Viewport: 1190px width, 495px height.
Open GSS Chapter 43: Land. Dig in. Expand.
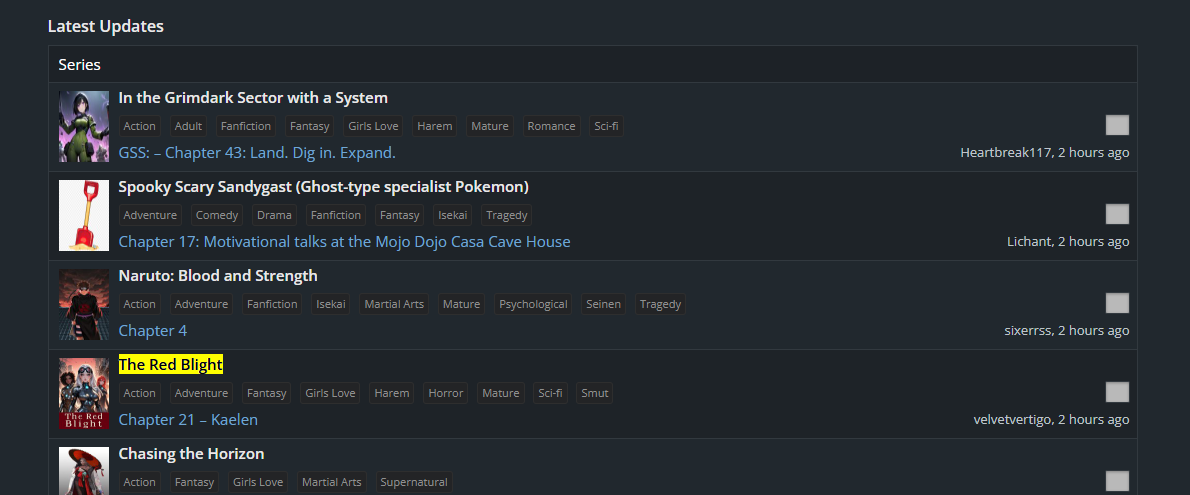pos(257,153)
